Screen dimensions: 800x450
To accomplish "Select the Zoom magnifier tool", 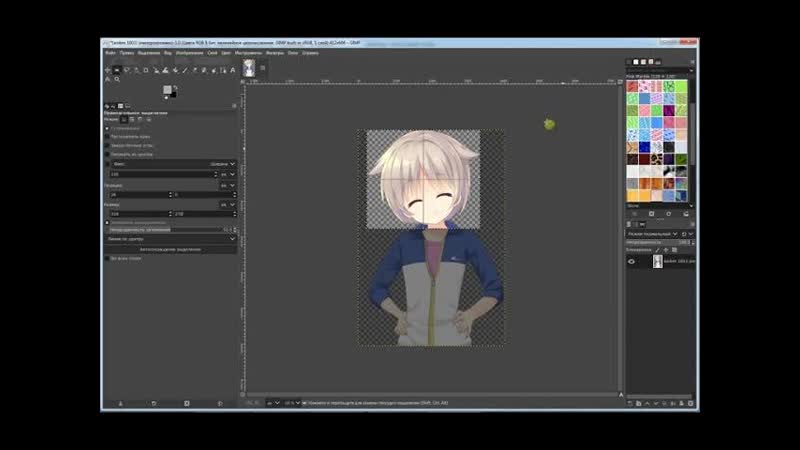I will [x=117, y=79].
